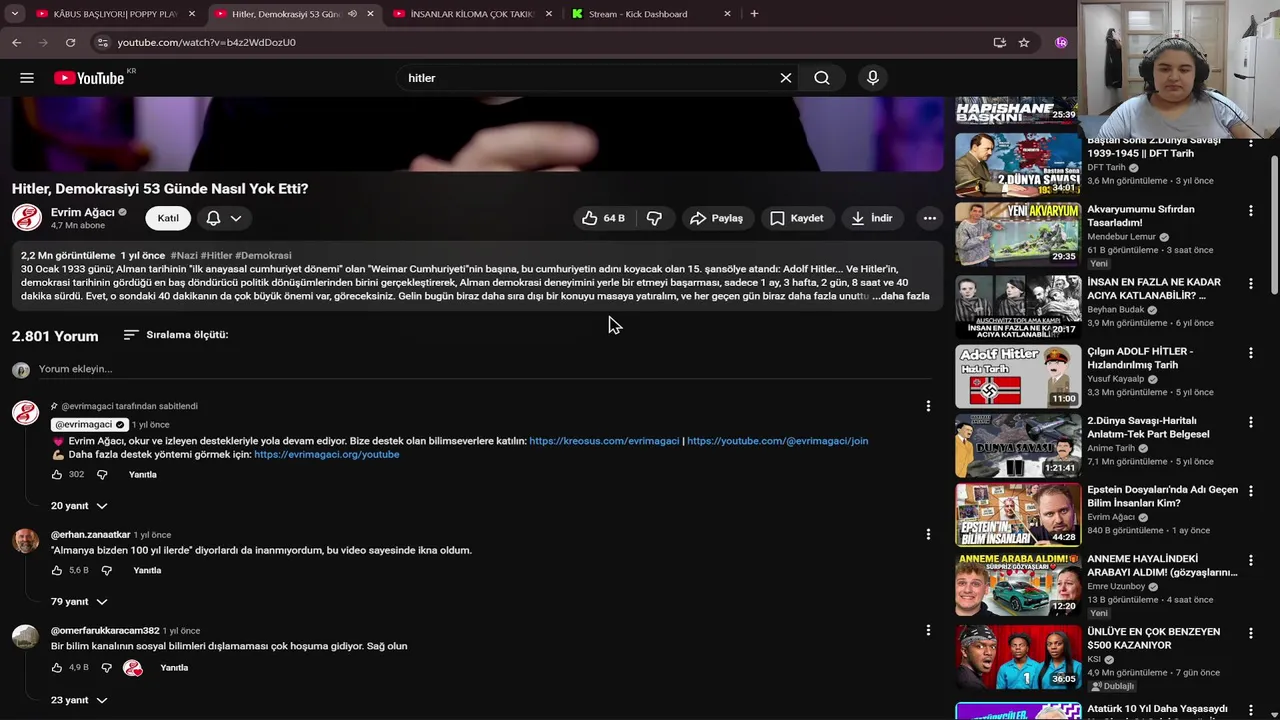Open options for ÜNLÜYE EN ÇOK BENZEYEN

1250,634
